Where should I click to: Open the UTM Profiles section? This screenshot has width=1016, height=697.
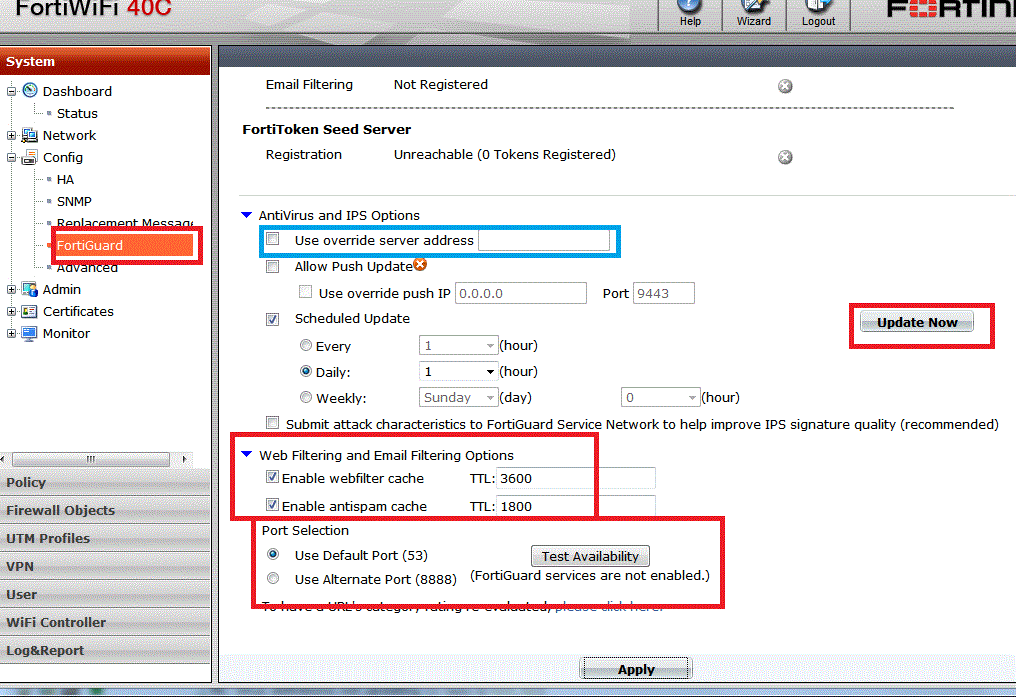tap(105, 538)
